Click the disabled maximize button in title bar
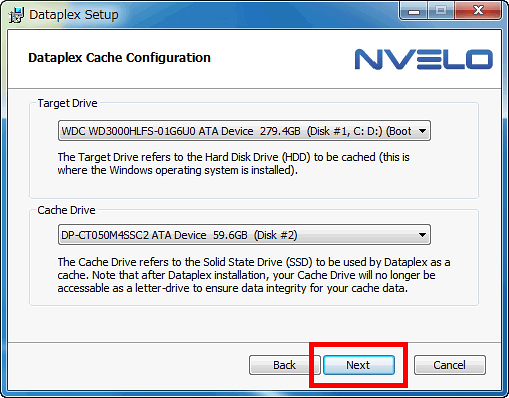 [441, 11]
